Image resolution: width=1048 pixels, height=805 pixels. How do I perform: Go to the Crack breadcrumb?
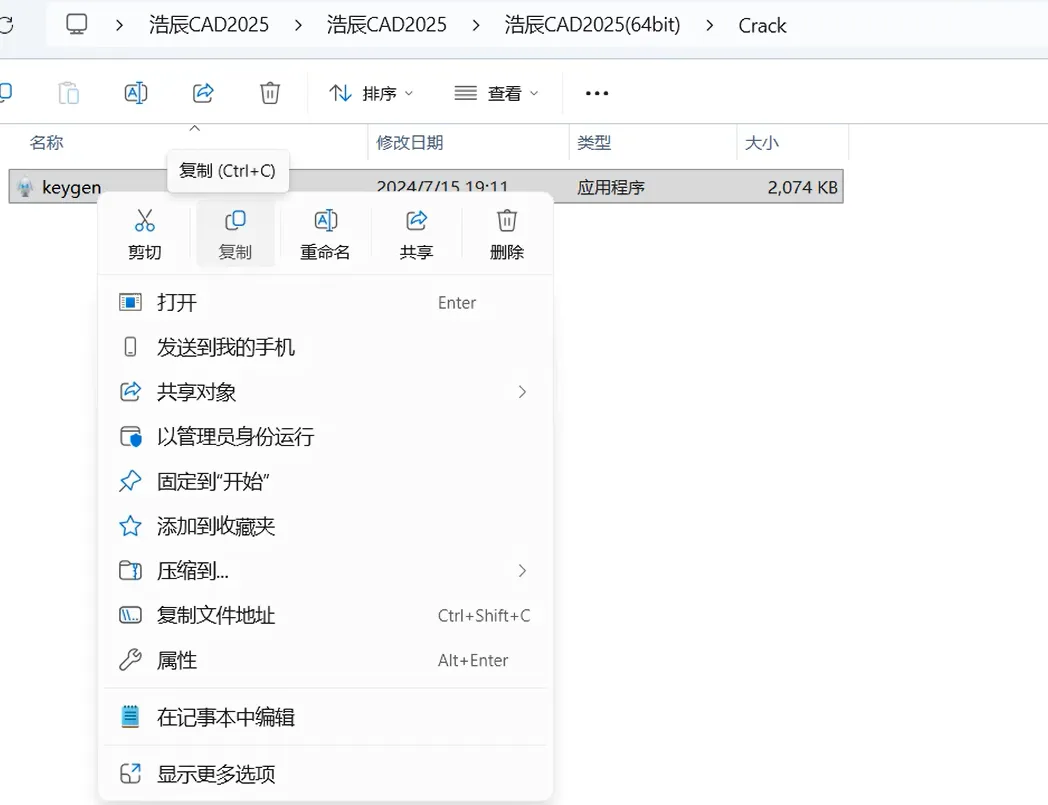tap(762, 25)
